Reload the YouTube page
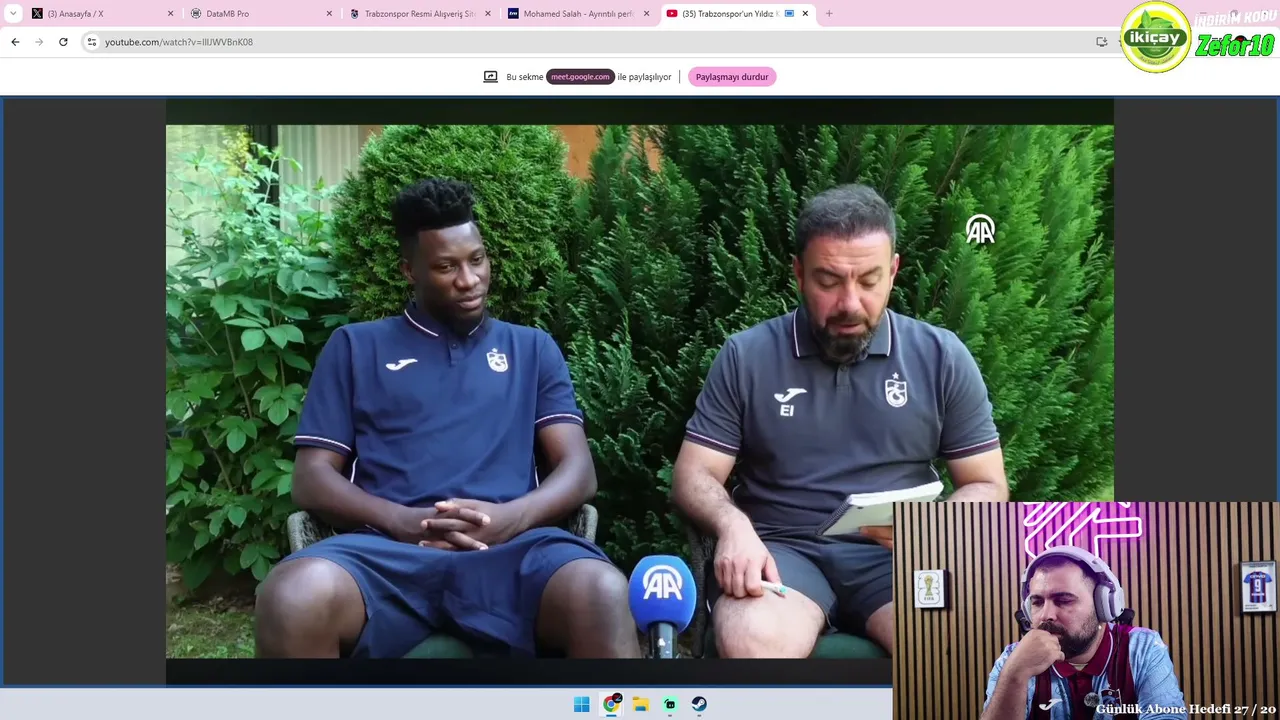Viewport: 1280px width, 720px height. [63, 42]
